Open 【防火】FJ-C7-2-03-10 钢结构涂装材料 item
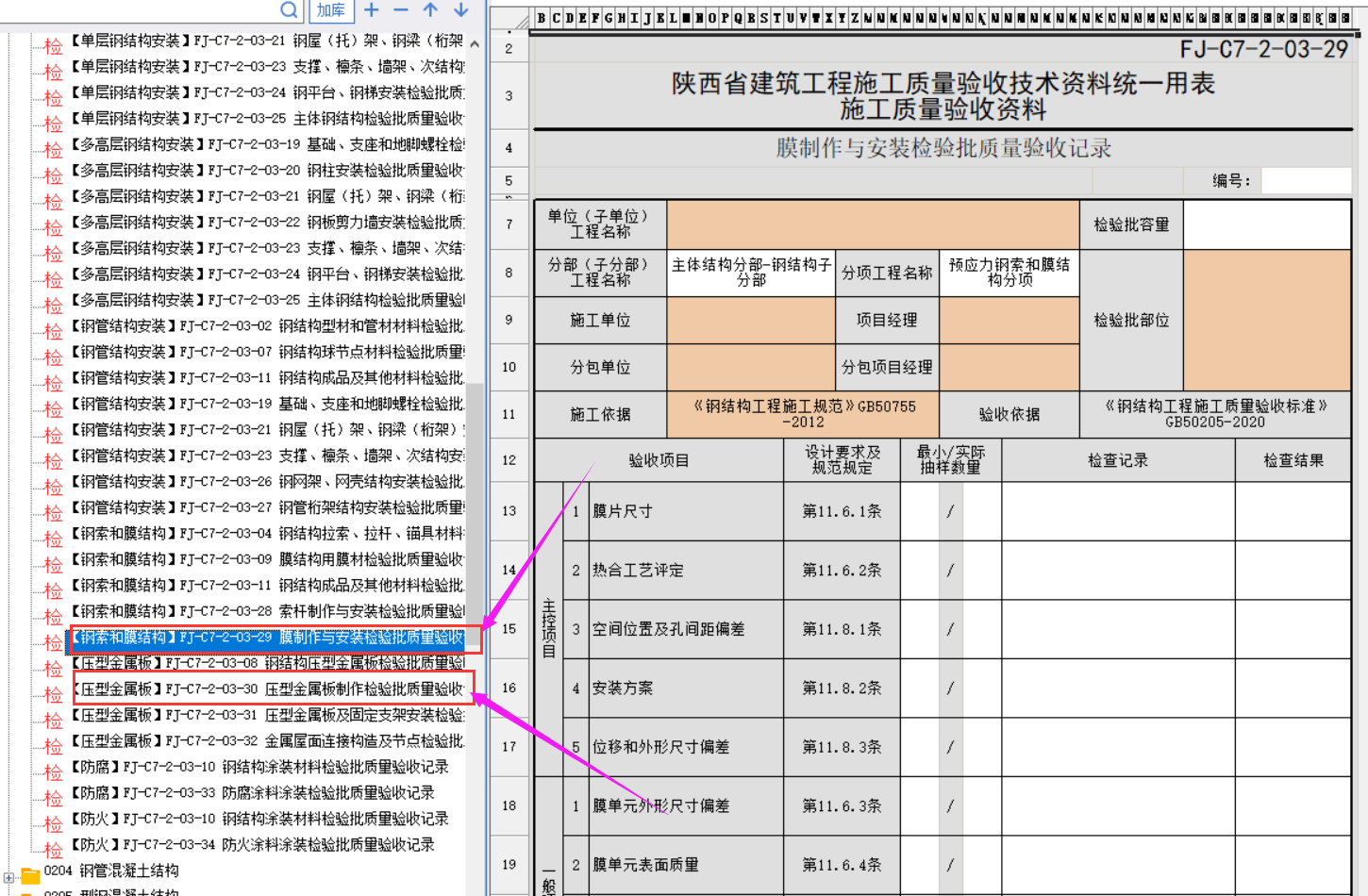The height and width of the screenshot is (896, 1368). pyautogui.click(x=259, y=819)
